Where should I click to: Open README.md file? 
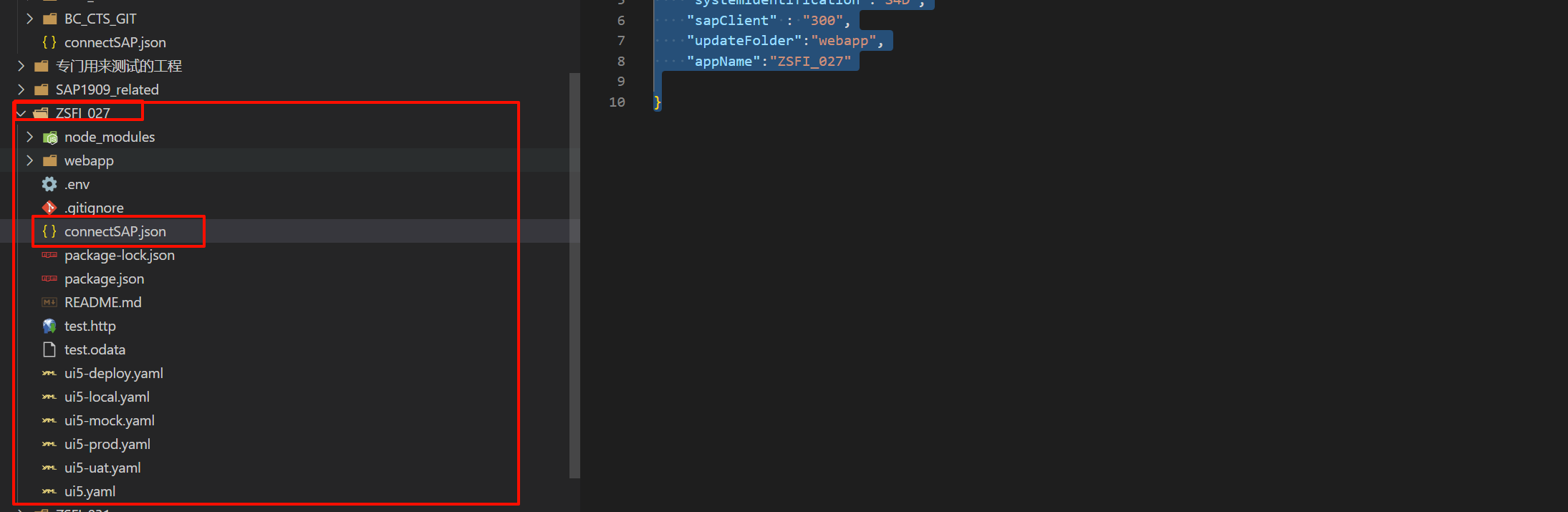(103, 302)
